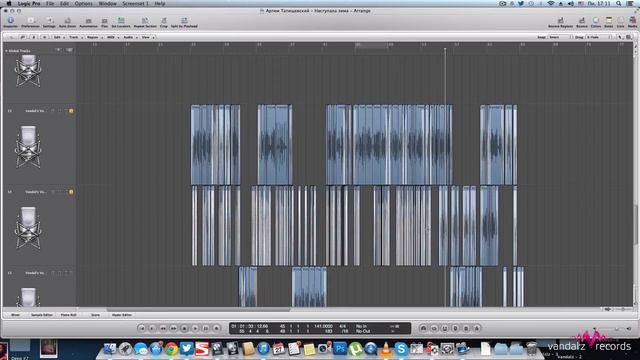Open project Settings in the toolbar
Viewport: 640px width, 360px height.
(x=49, y=22)
